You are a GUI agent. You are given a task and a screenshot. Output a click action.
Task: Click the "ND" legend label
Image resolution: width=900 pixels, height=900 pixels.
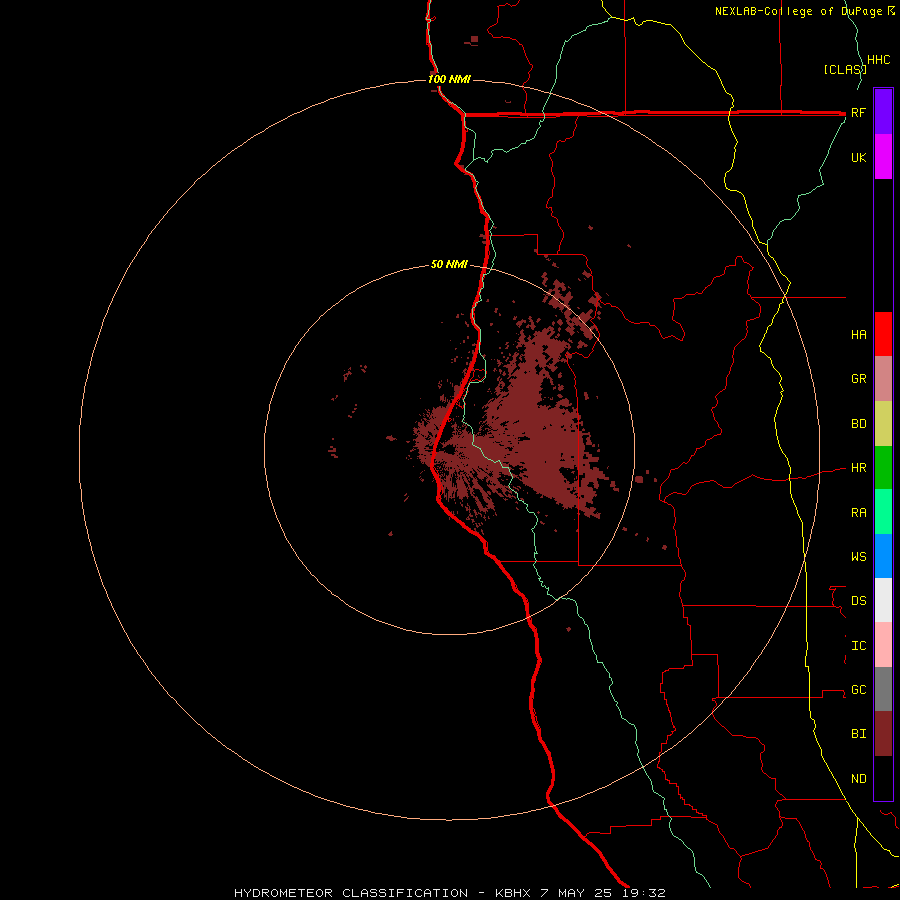[x=858, y=779]
